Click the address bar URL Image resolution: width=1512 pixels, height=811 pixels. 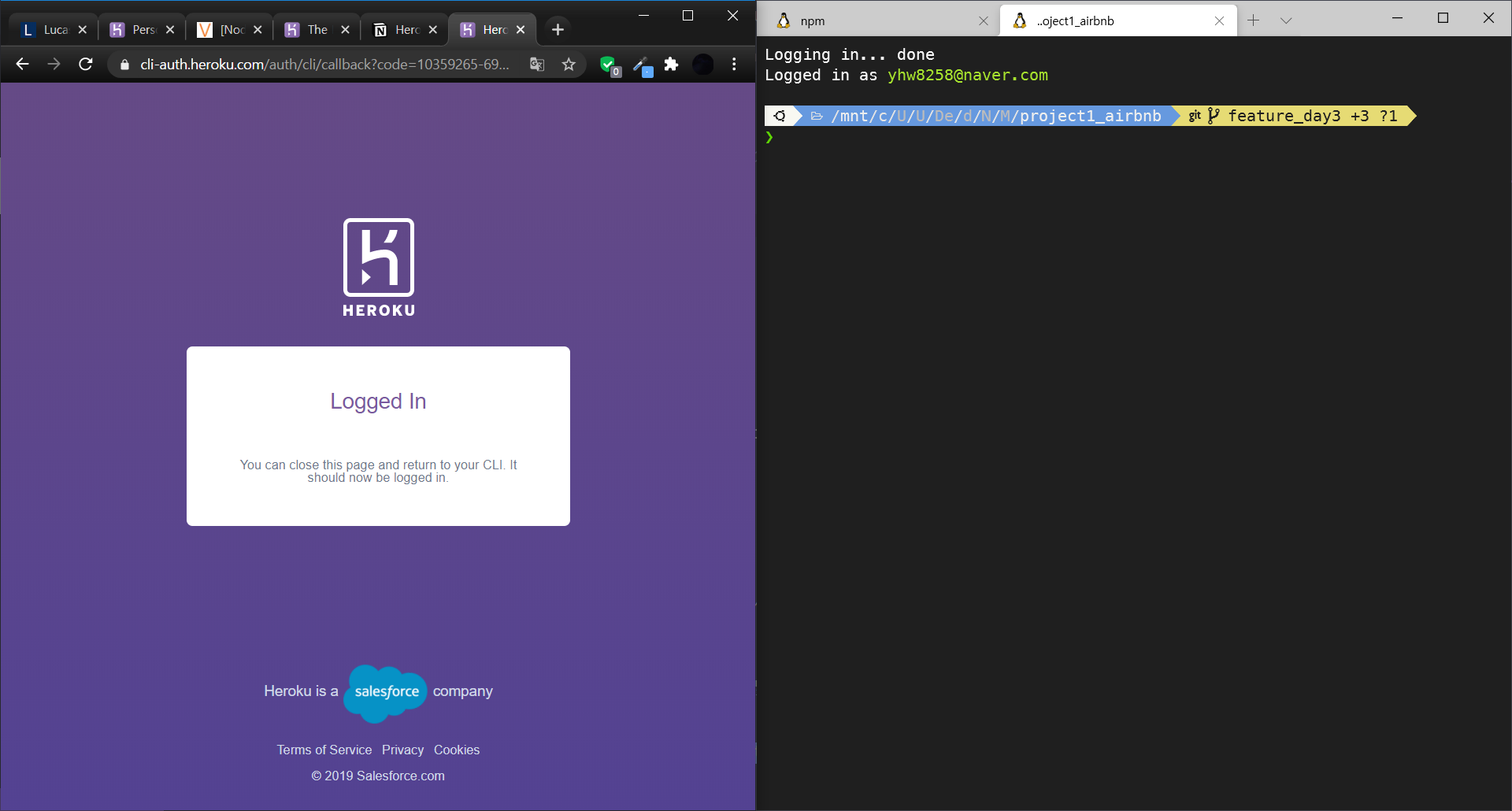click(x=324, y=65)
